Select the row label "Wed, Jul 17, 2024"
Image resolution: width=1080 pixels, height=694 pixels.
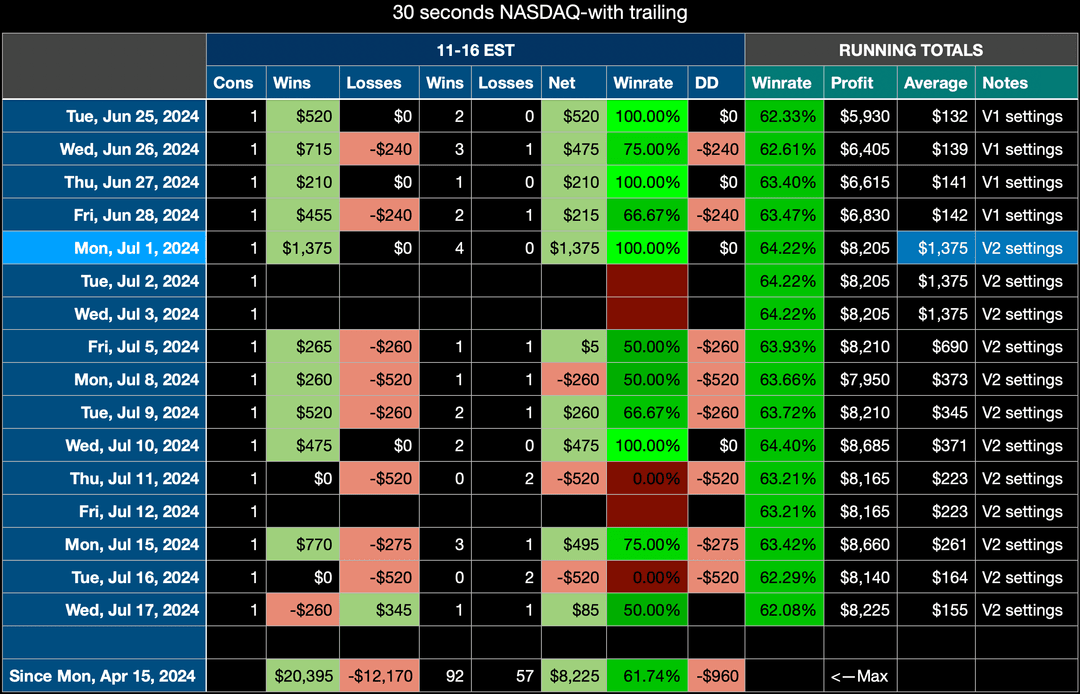[104, 610]
